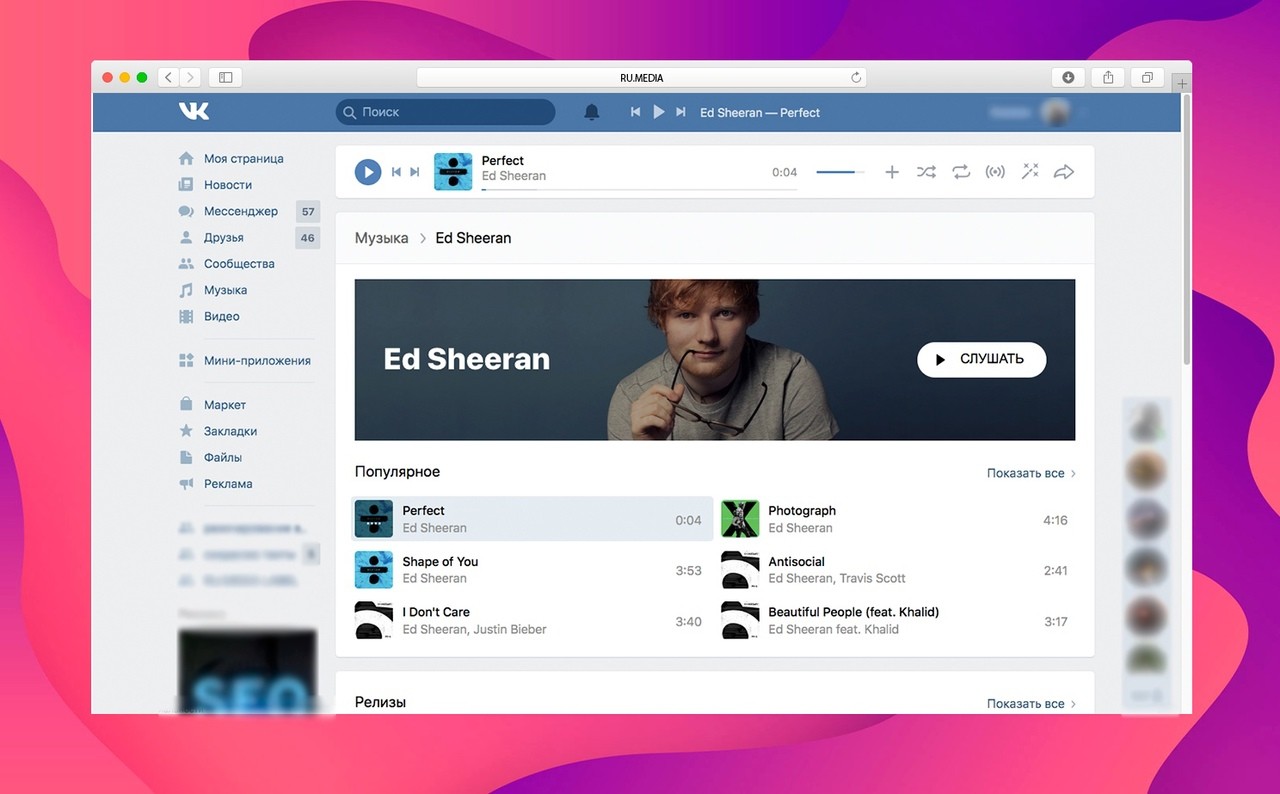Open Safari share button
Viewport: 1280px width, 794px height.
1108,77
